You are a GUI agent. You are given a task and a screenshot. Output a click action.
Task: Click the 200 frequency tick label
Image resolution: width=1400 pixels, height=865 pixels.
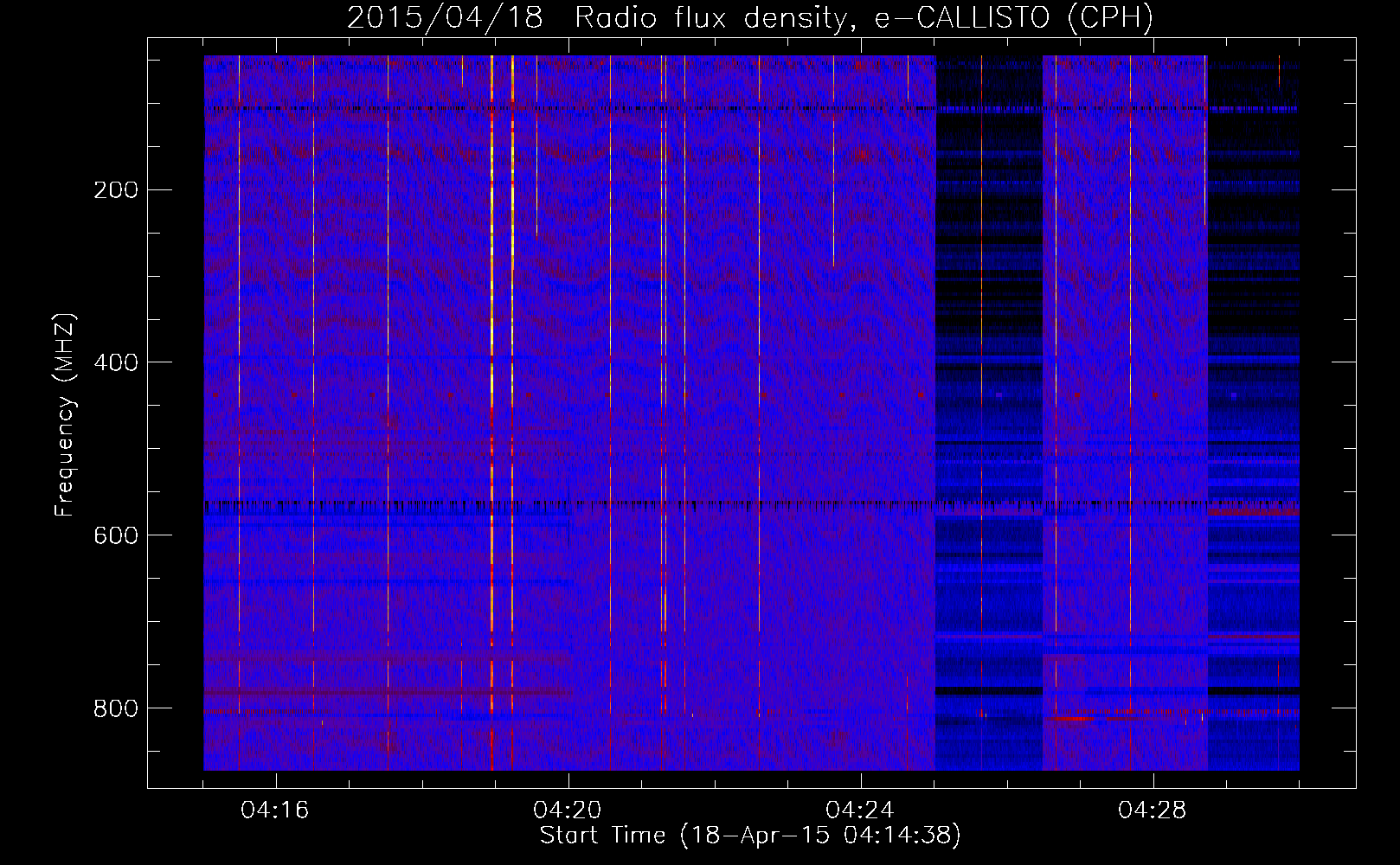tap(116, 190)
